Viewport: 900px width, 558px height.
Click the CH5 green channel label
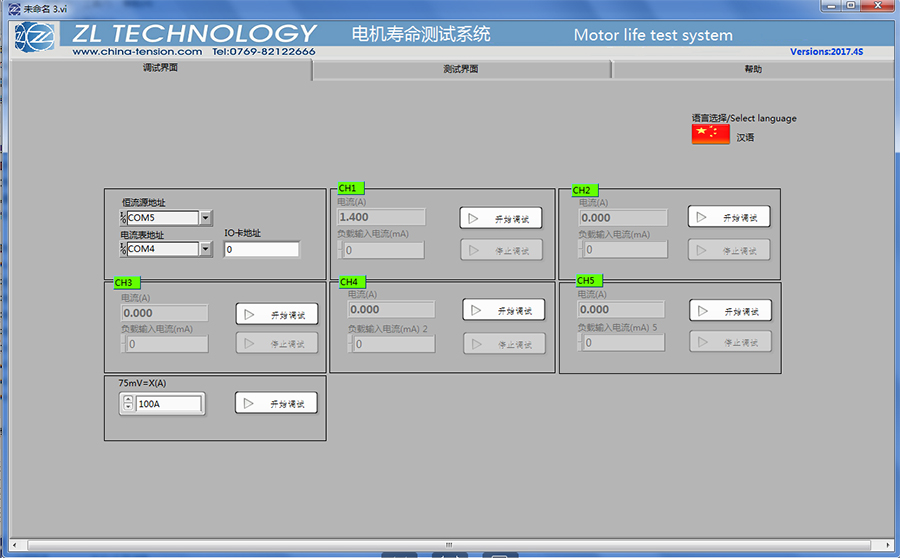click(587, 281)
